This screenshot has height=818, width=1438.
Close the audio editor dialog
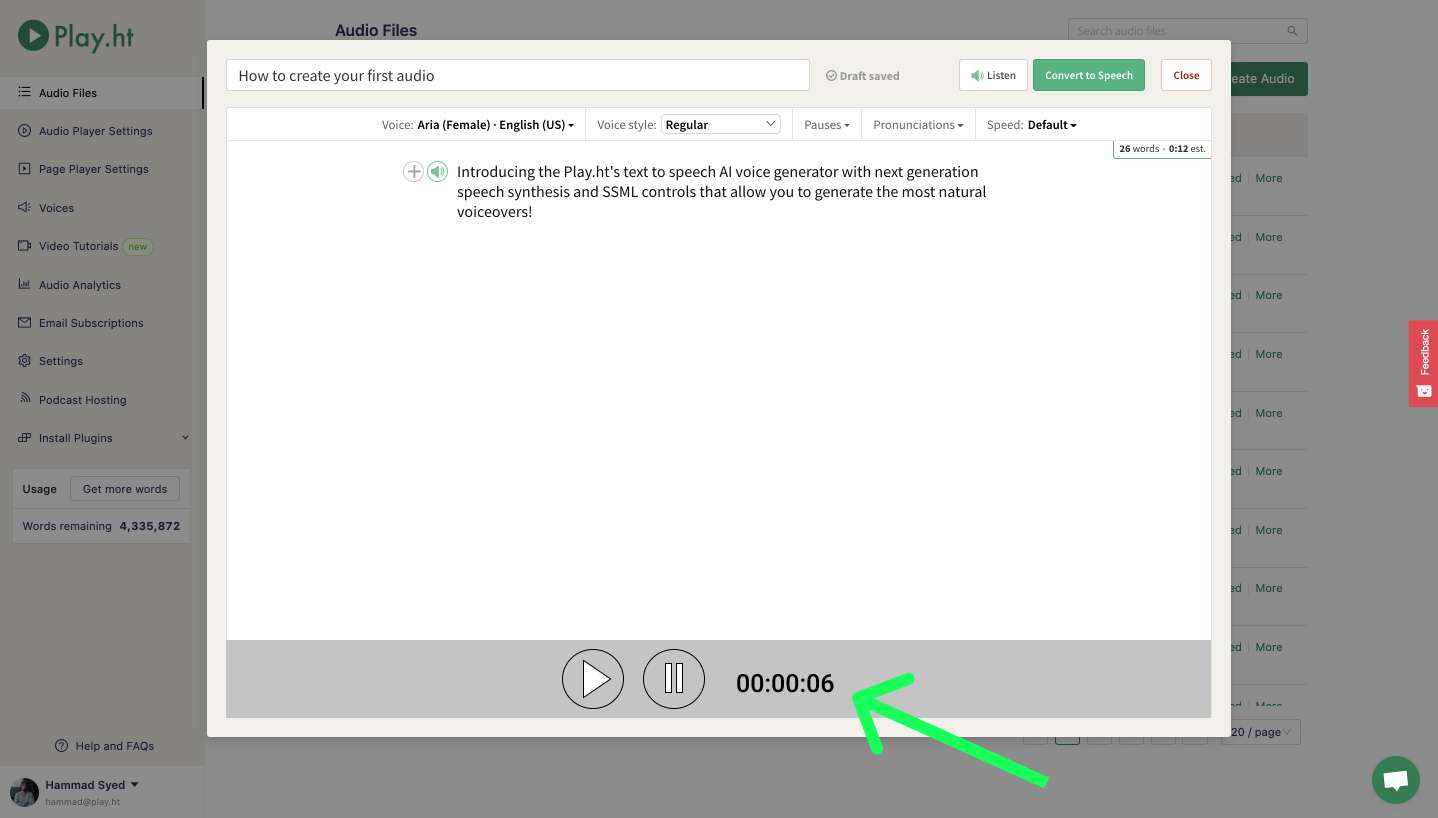click(1186, 75)
